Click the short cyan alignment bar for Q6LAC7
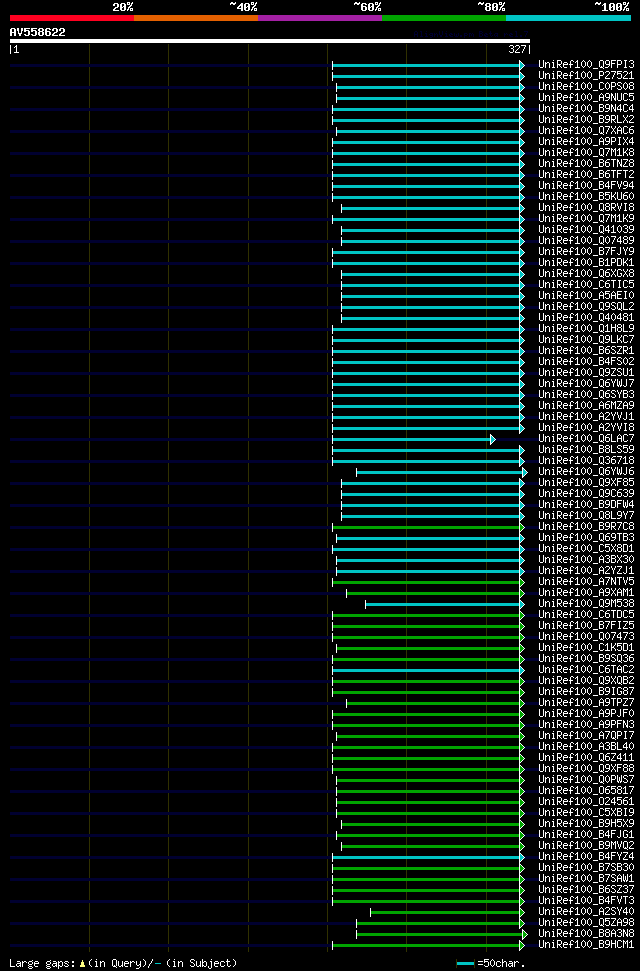This screenshot has width=640, height=971. pos(414,439)
